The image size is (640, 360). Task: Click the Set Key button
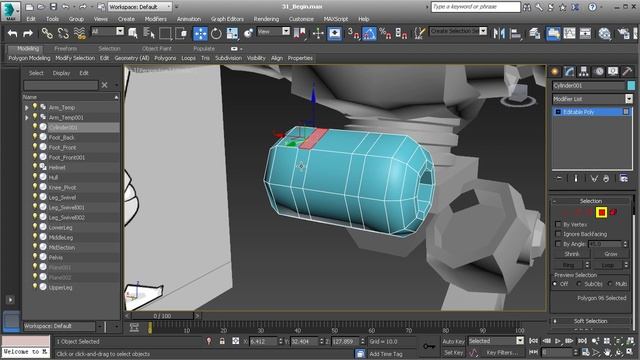[x=453, y=352]
